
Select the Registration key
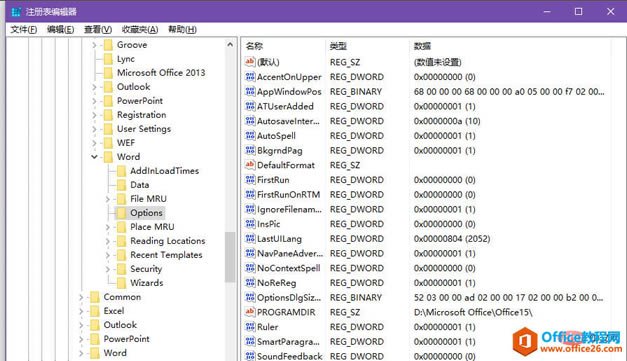(x=141, y=115)
